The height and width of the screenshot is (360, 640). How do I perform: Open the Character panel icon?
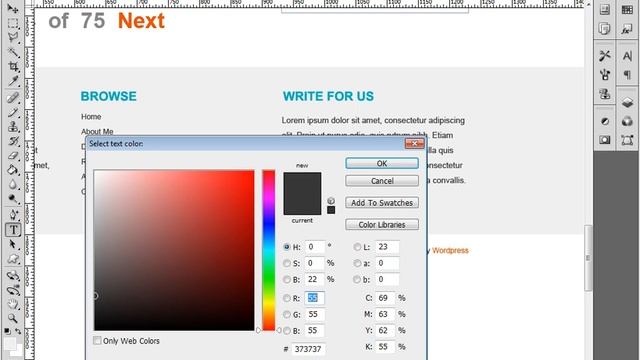pyautogui.click(x=627, y=56)
